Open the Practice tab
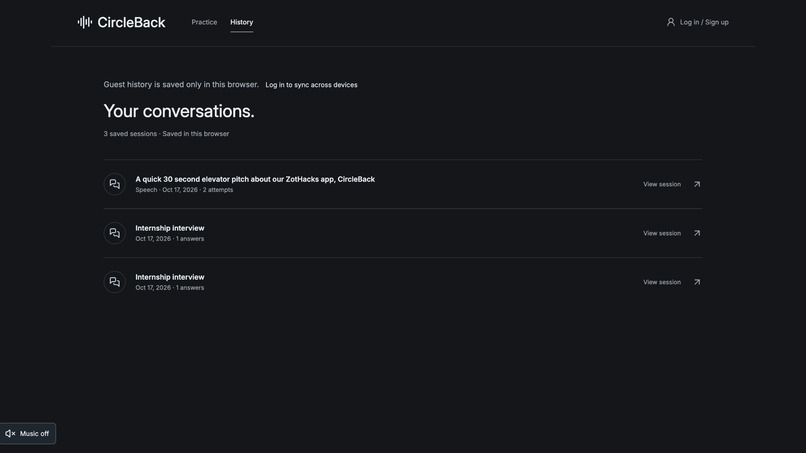This screenshot has width=806, height=453. pyautogui.click(x=204, y=22)
